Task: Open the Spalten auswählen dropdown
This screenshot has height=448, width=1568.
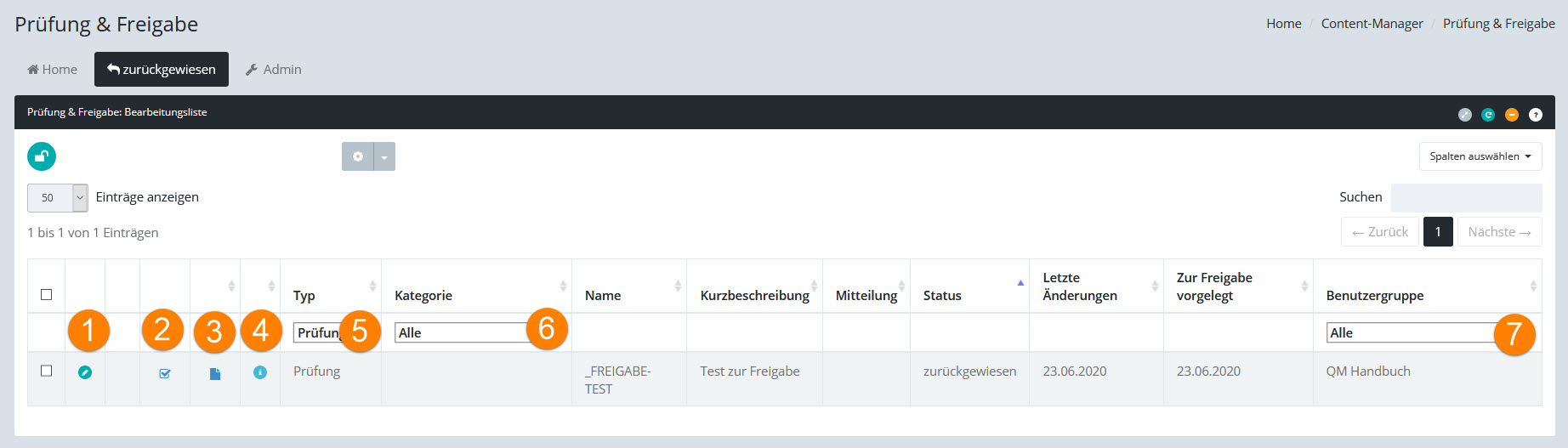Action: click(x=1480, y=156)
